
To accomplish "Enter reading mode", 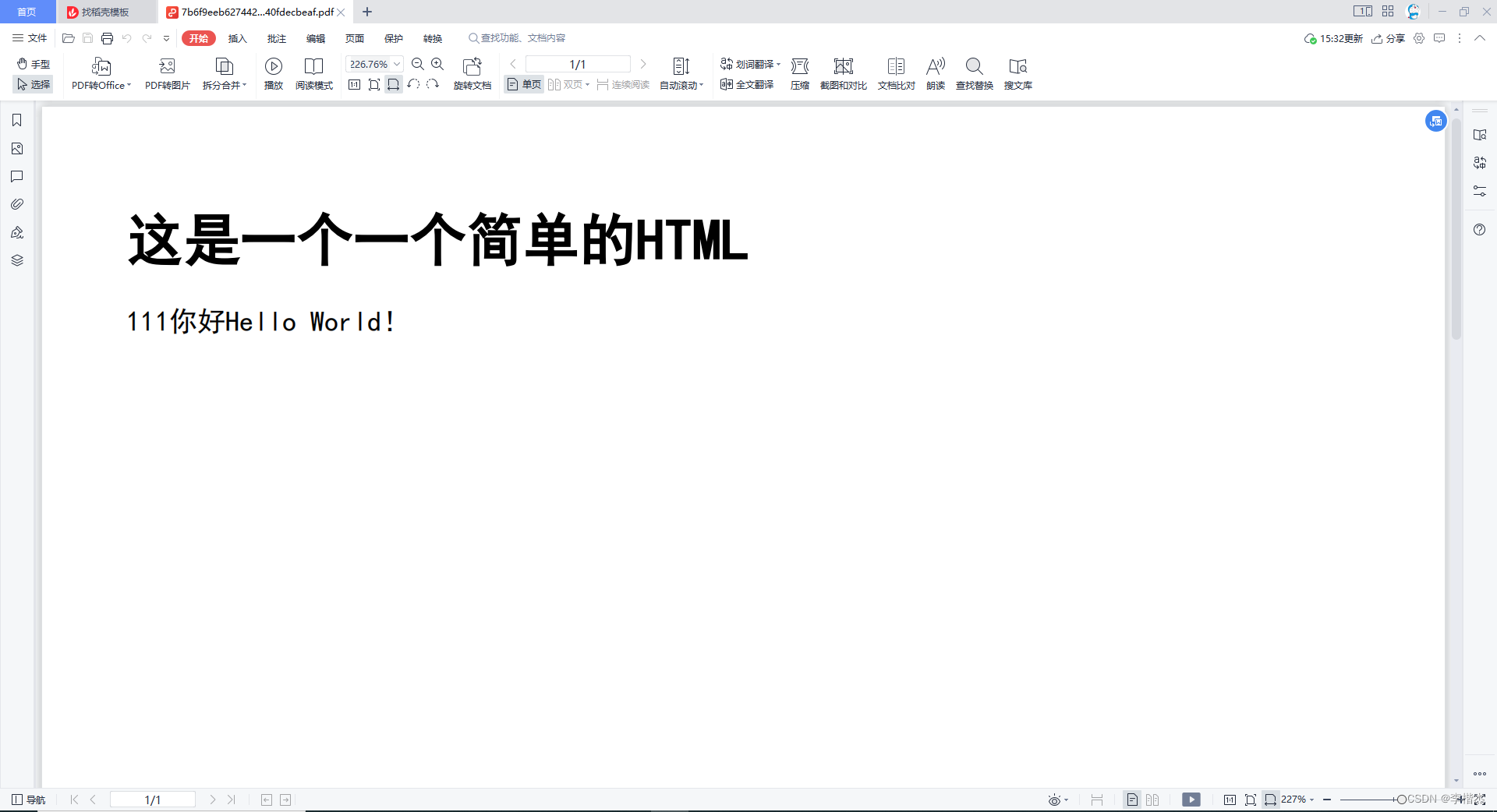I will click(314, 74).
